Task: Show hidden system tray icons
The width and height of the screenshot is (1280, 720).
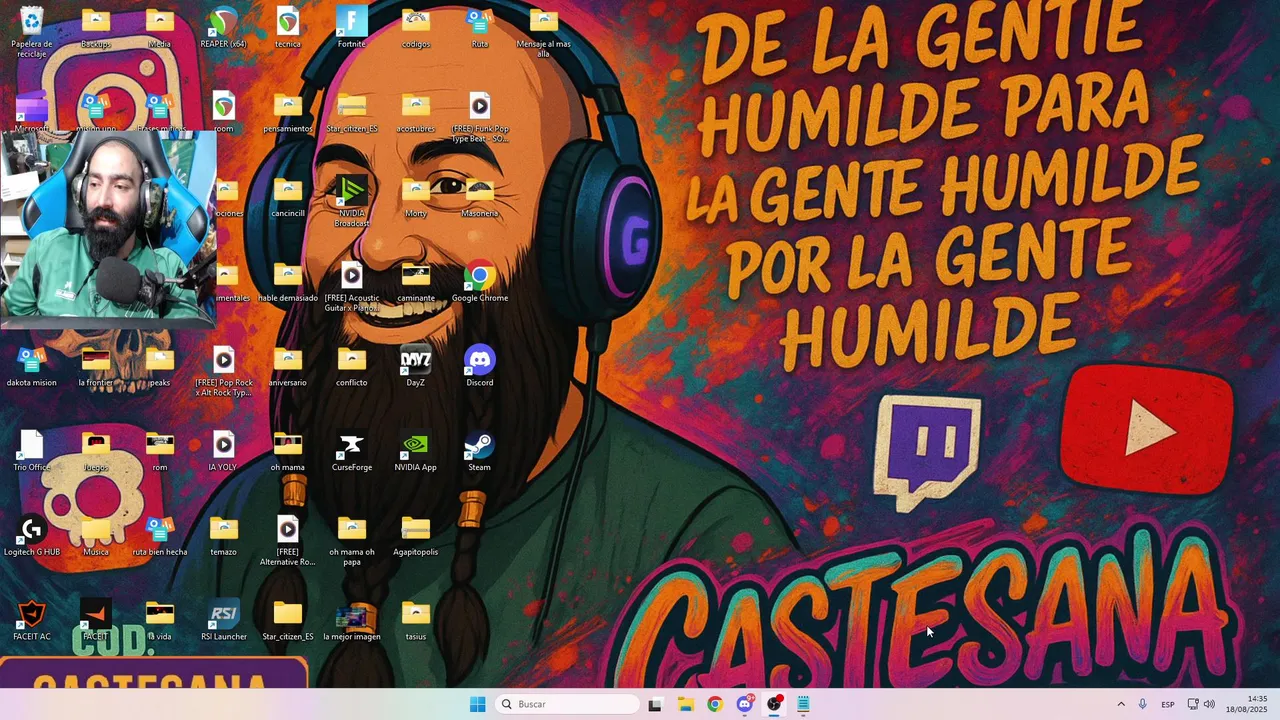Action: click(x=1121, y=704)
